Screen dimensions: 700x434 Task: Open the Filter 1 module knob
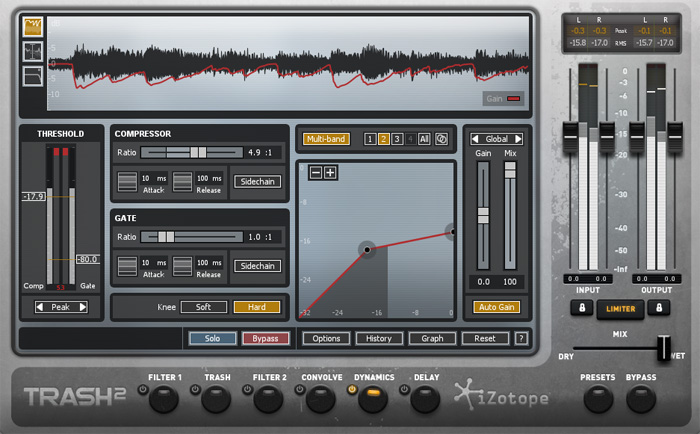tap(164, 399)
